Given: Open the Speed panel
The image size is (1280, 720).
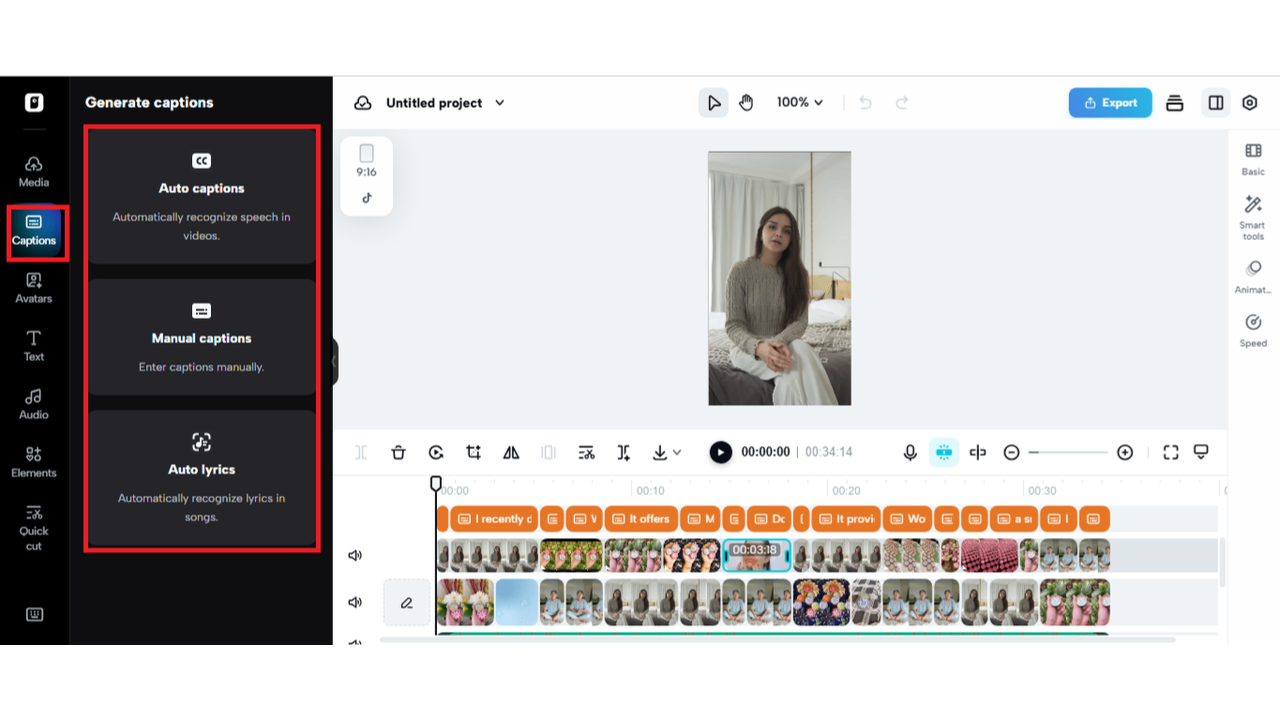Looking at the screenshot, I should (1253, 331).
